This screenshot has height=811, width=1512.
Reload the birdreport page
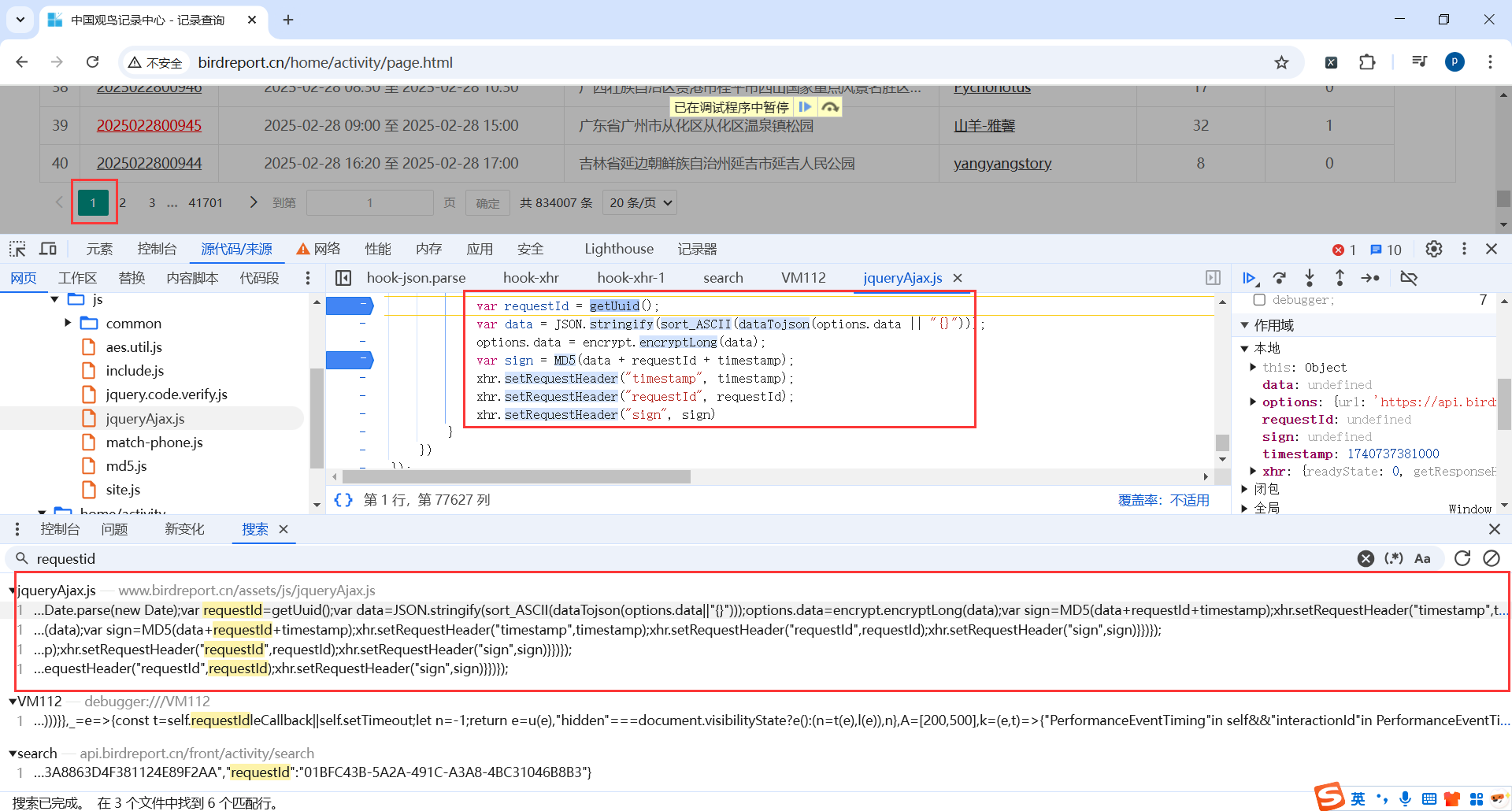pos(92,62)
